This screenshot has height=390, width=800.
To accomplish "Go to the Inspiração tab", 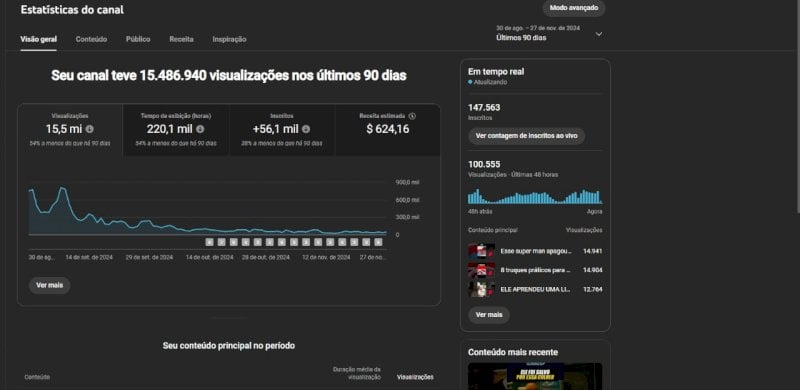I will [229, 39].
